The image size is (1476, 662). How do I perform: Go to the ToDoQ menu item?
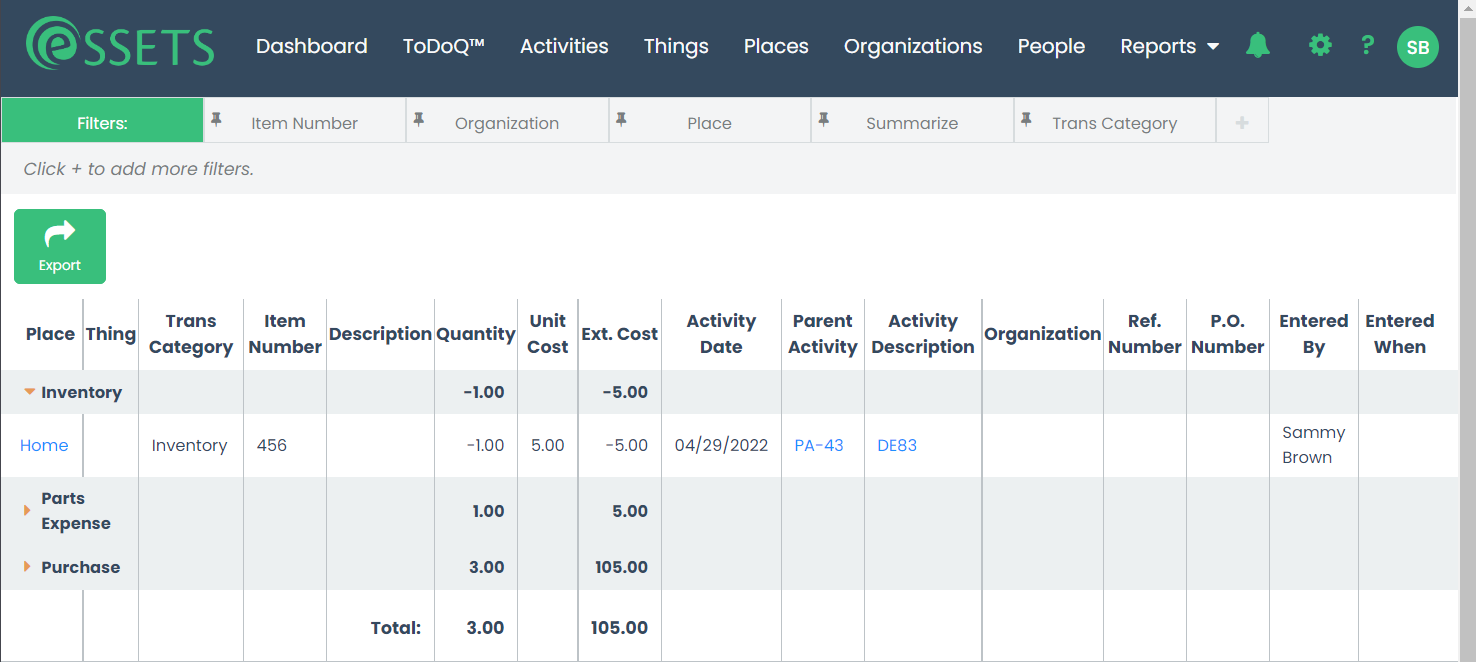[x=444, y=46]
